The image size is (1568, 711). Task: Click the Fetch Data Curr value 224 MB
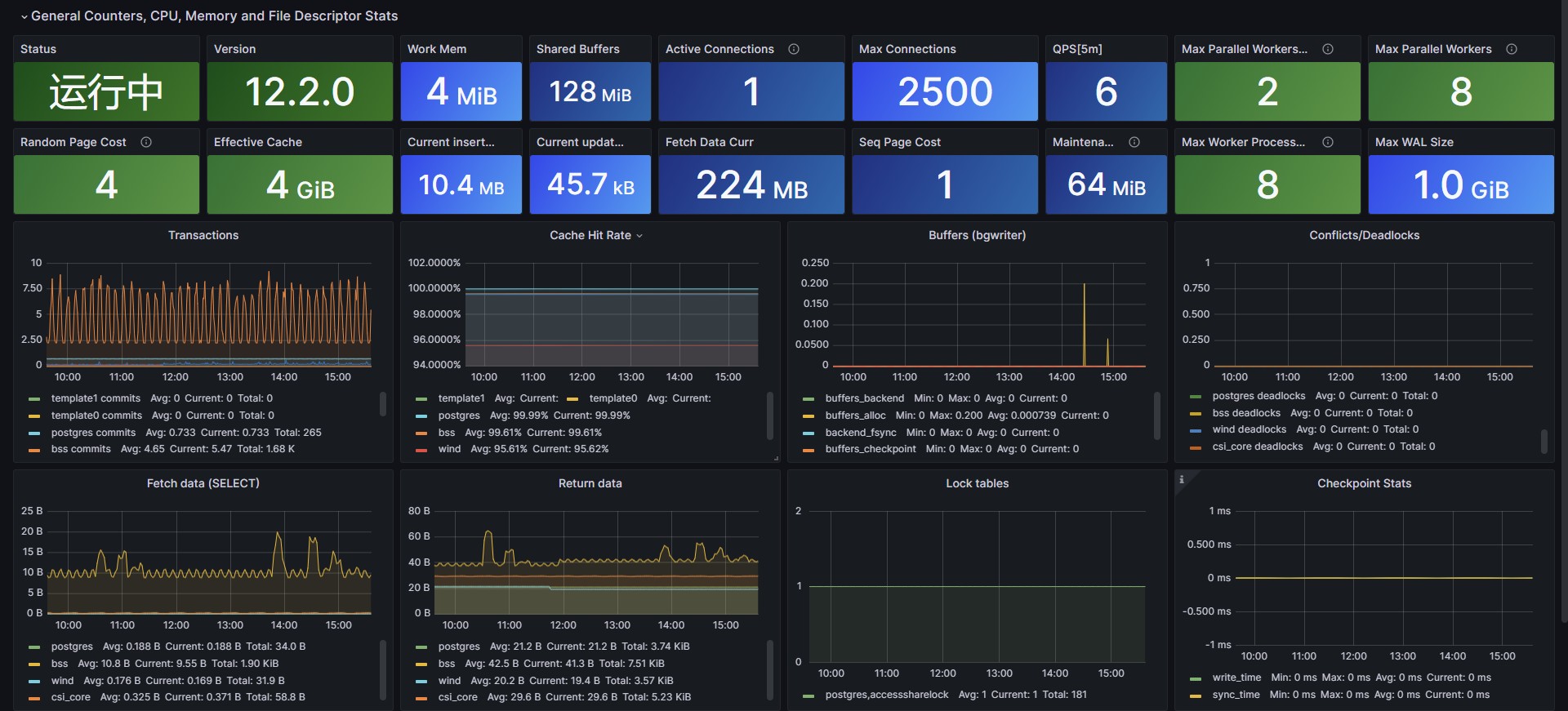[x=751, y=184]
